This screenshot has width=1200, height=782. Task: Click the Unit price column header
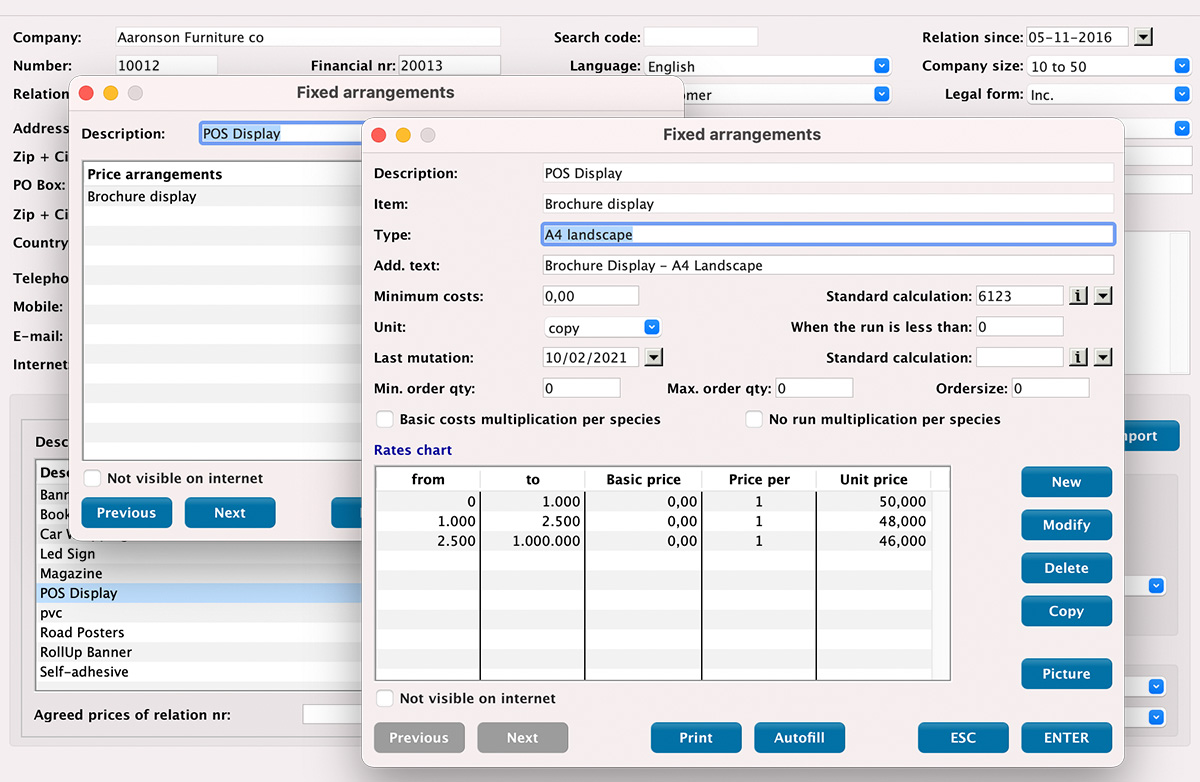point(874,479)
